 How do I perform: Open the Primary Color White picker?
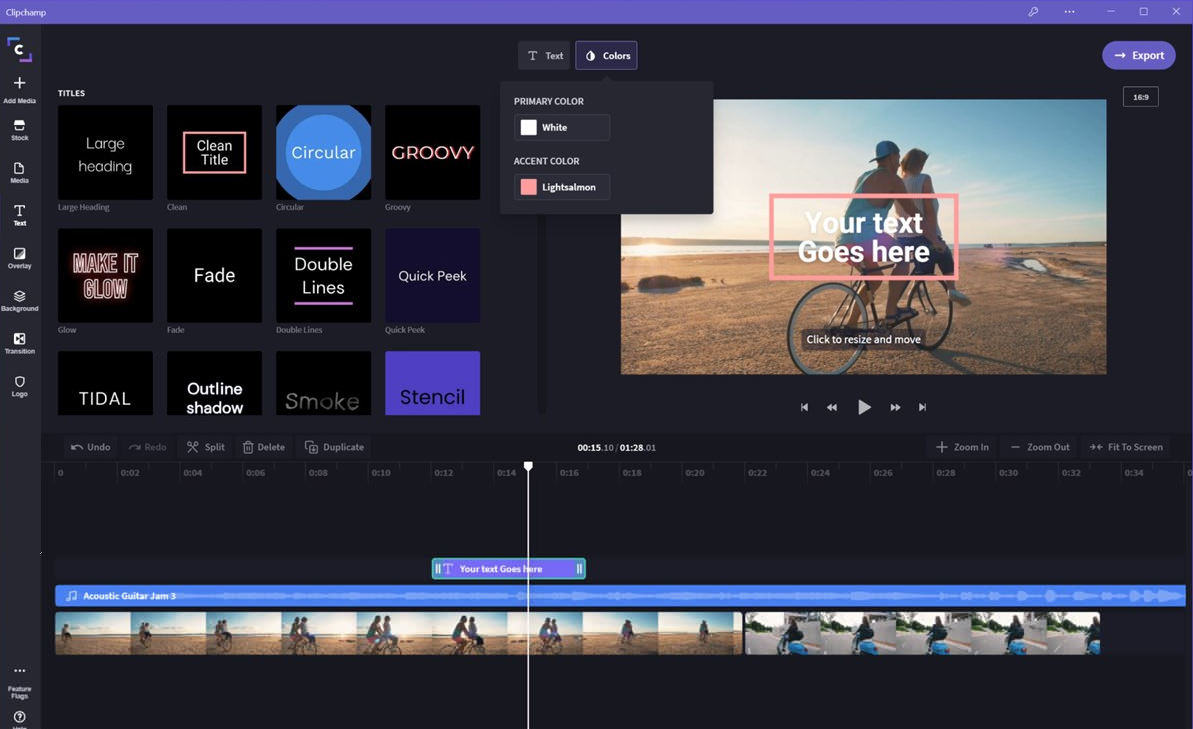[x=561, y=127]
